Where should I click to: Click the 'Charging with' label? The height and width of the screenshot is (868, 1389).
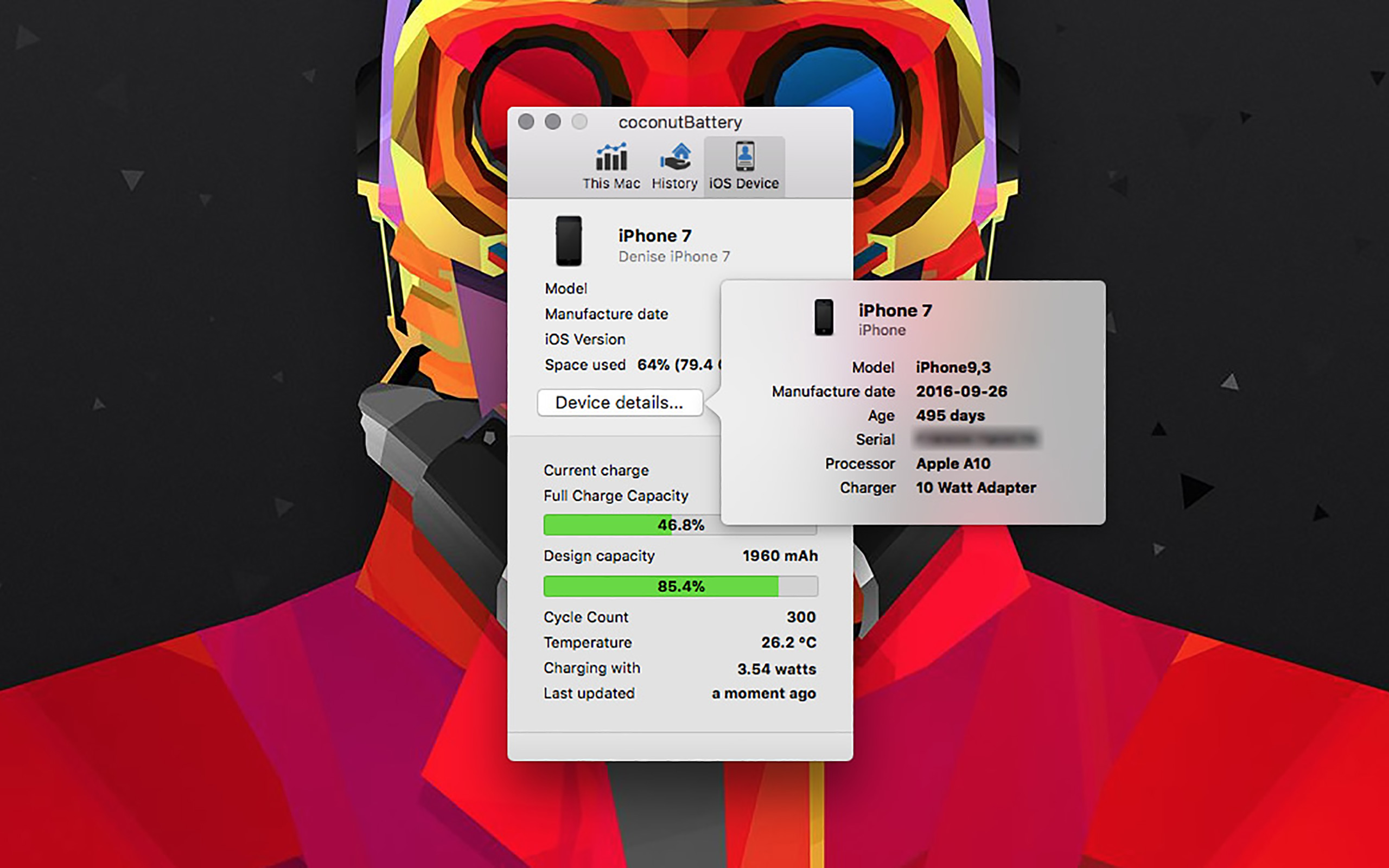[x=592, y=668]
